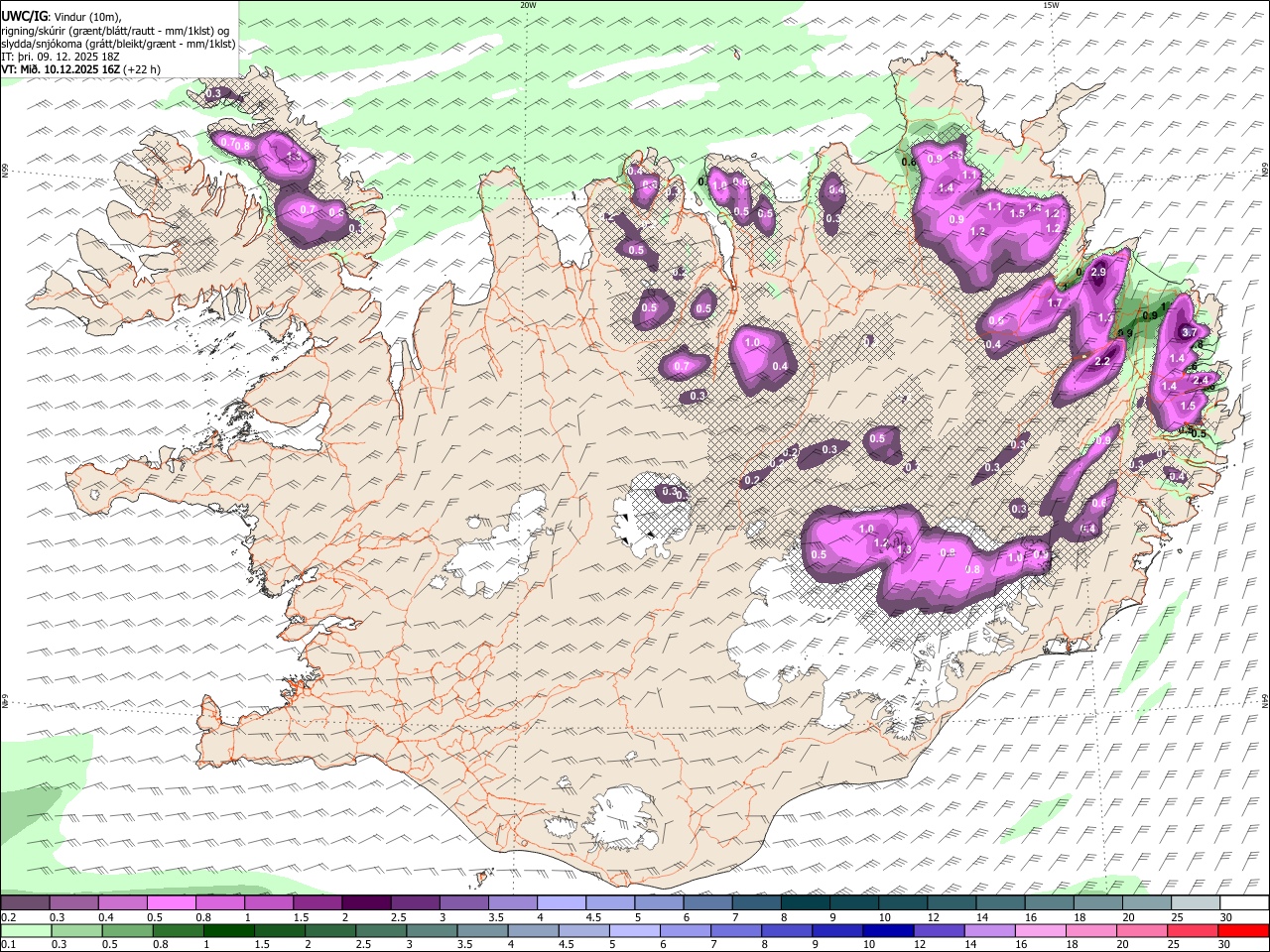
Task: Click the white 30 swatch in upper legend row
Action: pos(1244,903)
